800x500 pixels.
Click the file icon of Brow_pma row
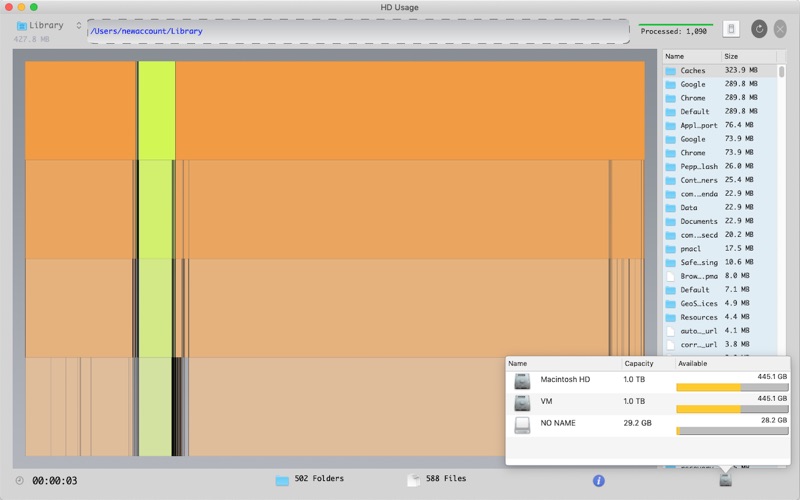[670, 276]
